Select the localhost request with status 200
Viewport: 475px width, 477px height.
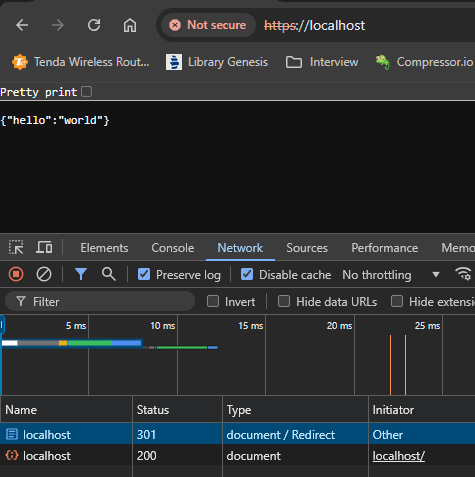pos(237,455)
